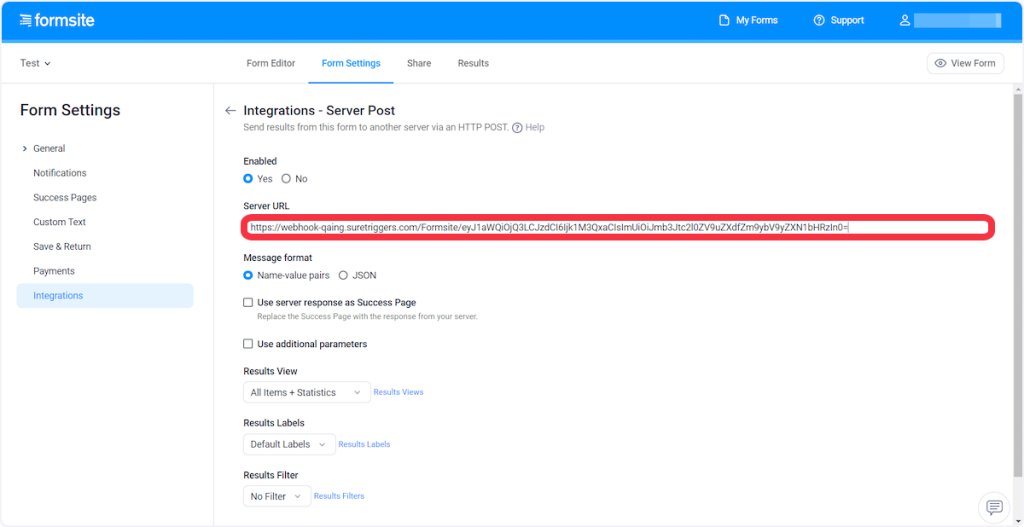
Task: Click the user account icon
Action: (x=905, y=20)
